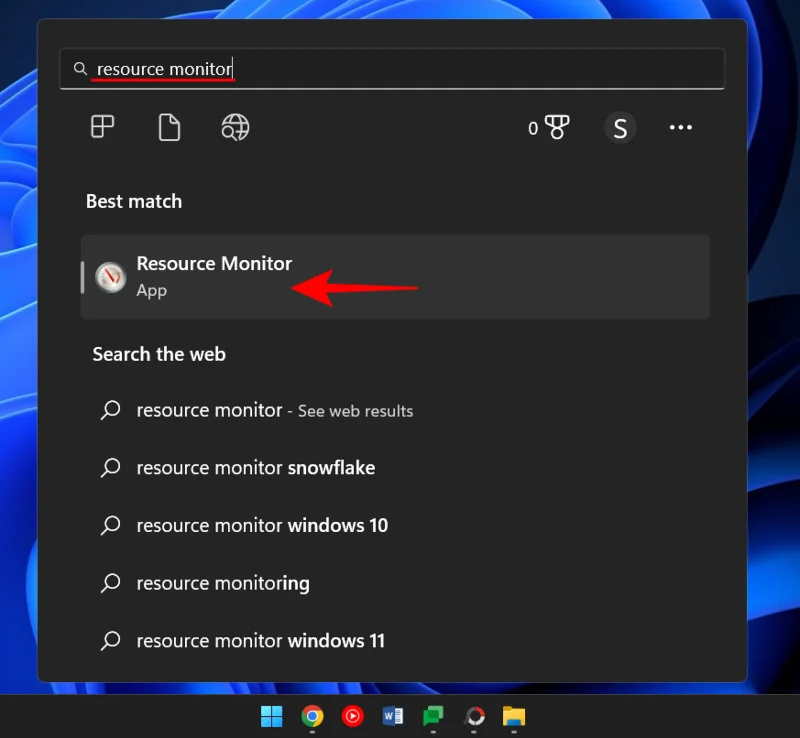
Task: Select 'resource monitor snowflake' suggestion
Action: pyautogui.click(x=256, y=468)
